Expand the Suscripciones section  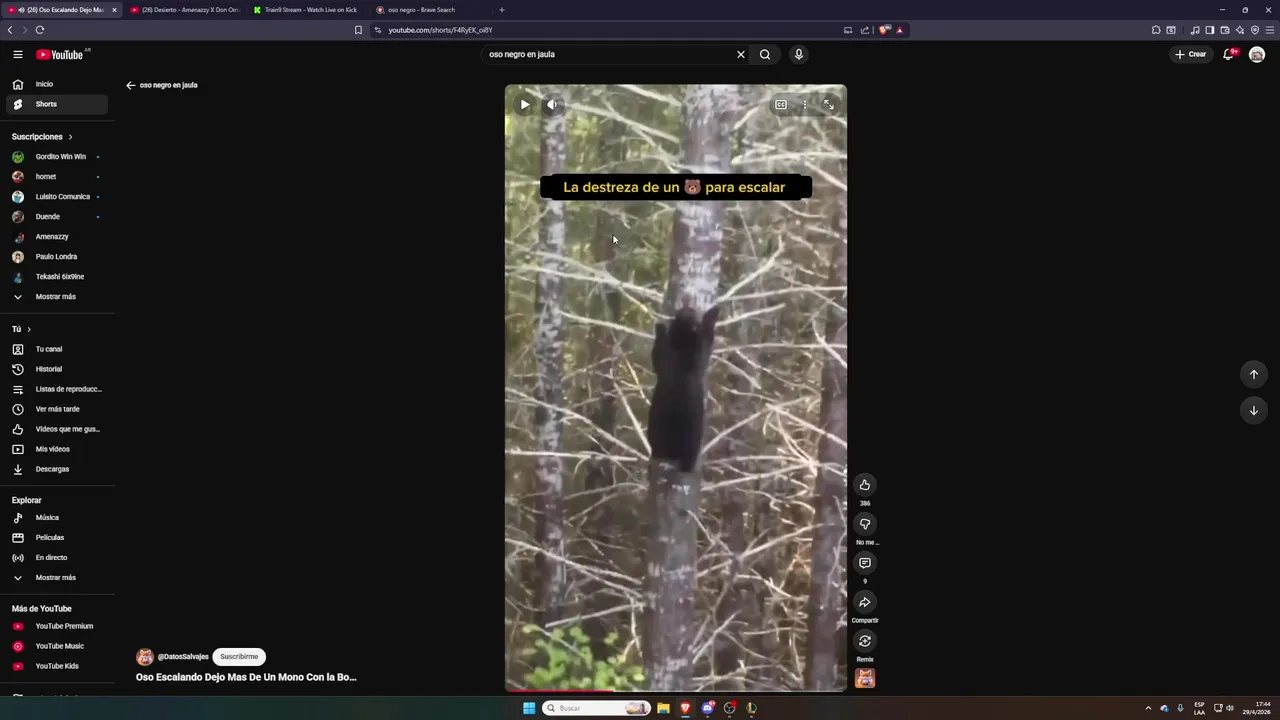(42, 136)
